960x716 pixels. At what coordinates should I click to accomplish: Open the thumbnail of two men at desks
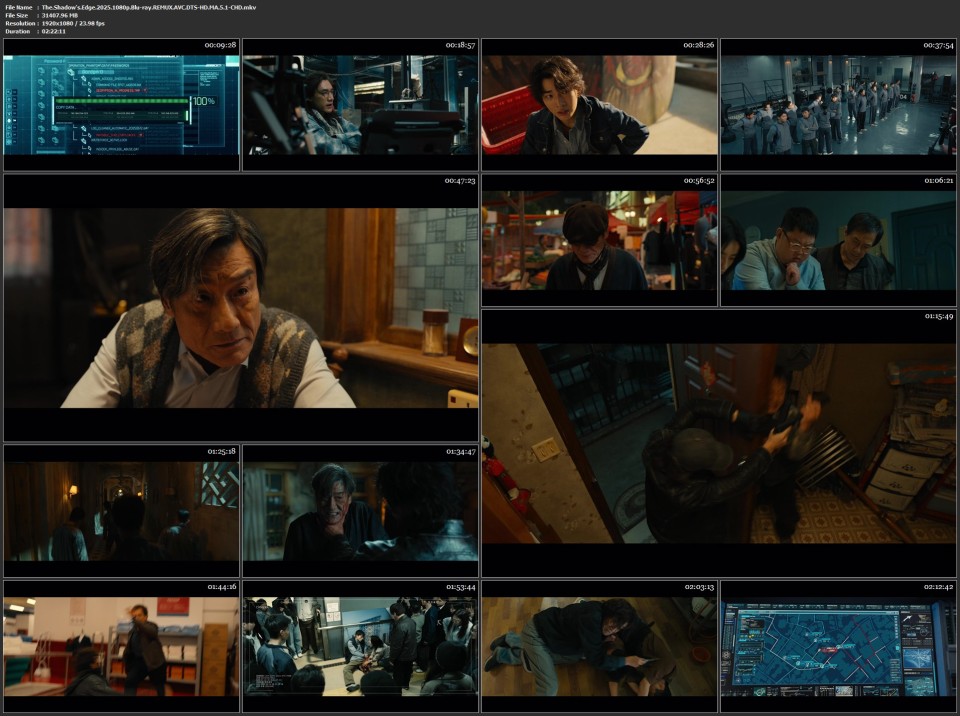click(x=840, y=240)
